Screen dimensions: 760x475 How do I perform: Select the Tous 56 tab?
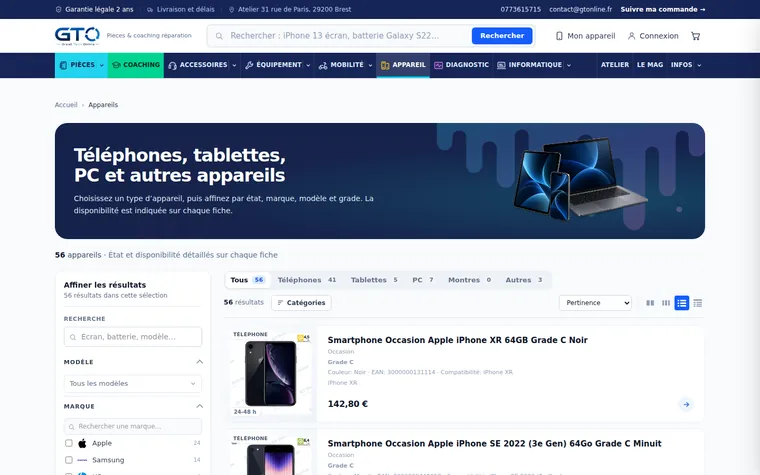coord(247,280)
